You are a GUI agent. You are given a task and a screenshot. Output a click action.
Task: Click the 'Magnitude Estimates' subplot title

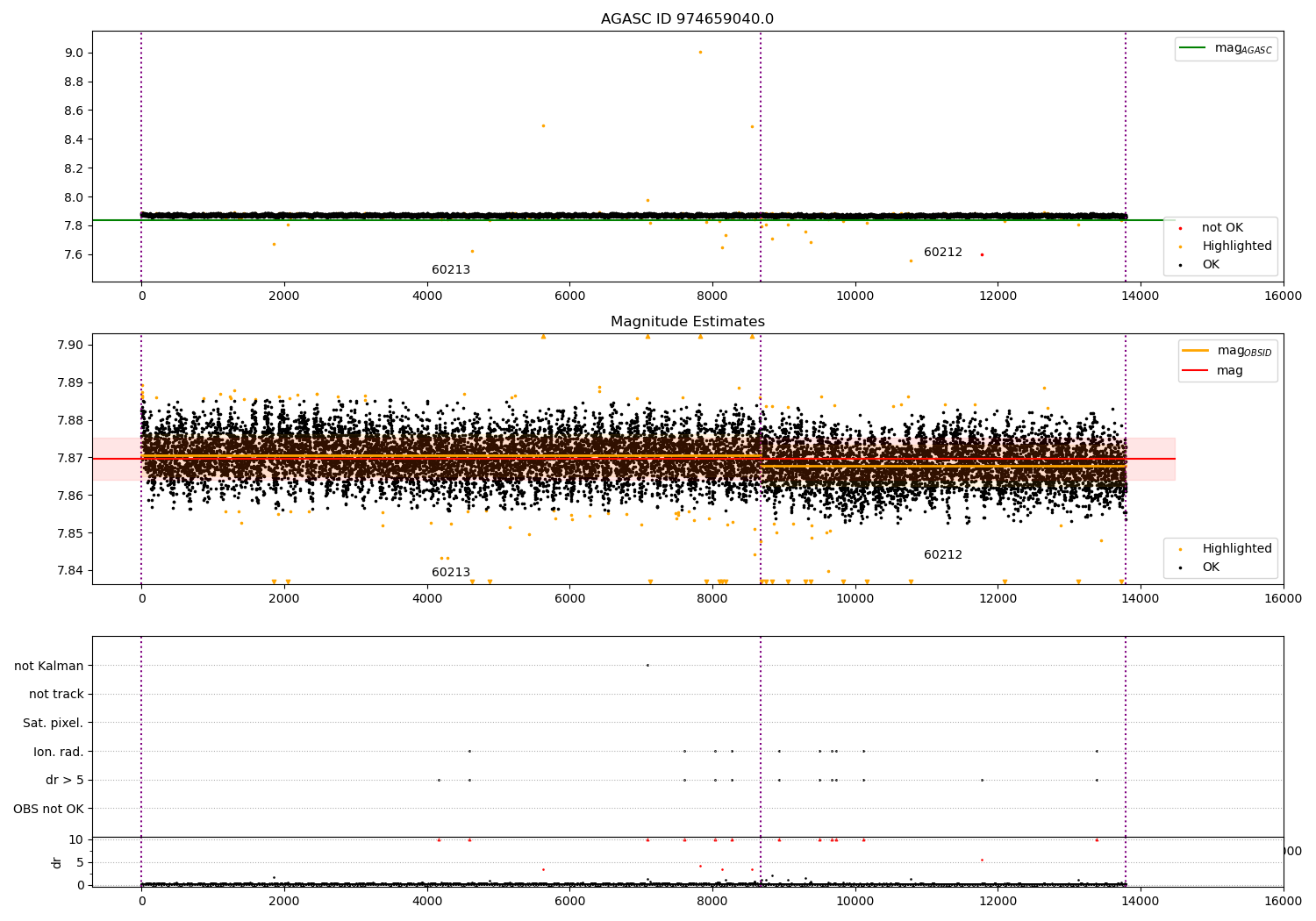[x=687, y=322]
